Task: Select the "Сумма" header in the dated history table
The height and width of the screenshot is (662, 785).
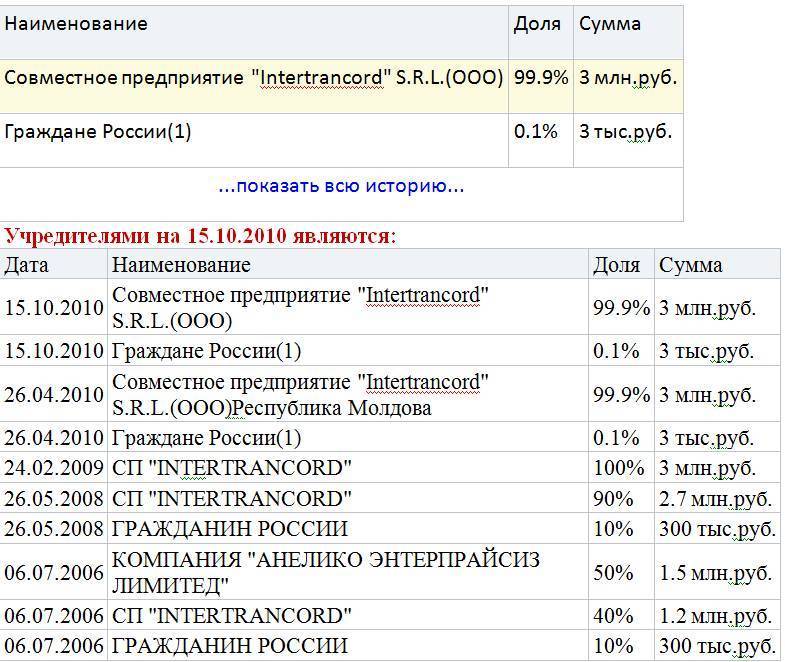Action: pos(691,265)
